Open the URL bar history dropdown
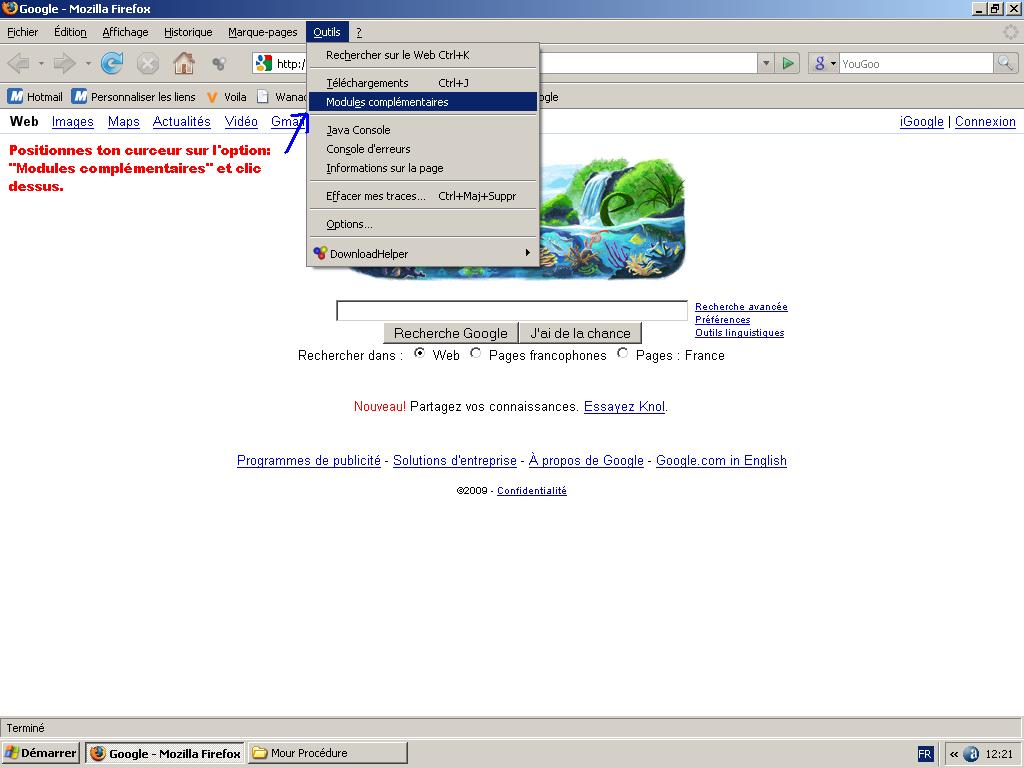 766,64
